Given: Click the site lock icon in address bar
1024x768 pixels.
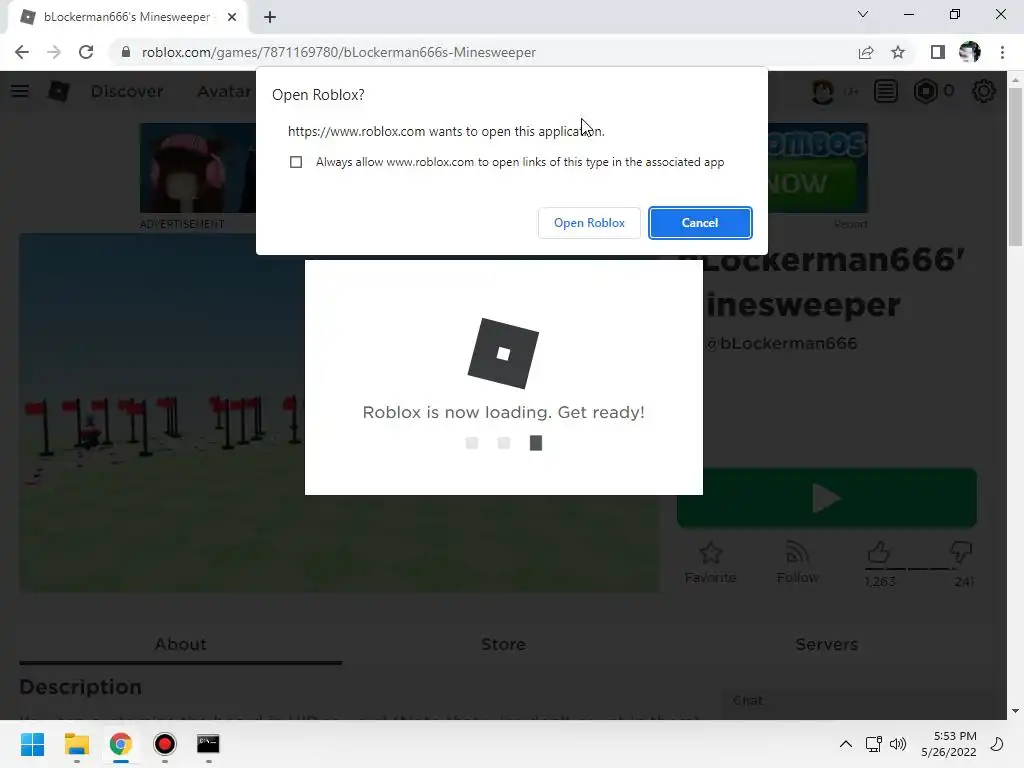Looking at the screenshot, I should click(x=125, y=52).
